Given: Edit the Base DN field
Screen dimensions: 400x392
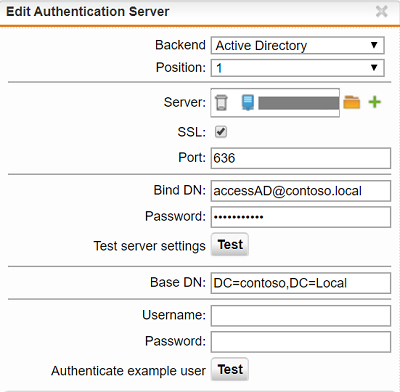Looking at the screenshot, I should [x=301, y=283].
